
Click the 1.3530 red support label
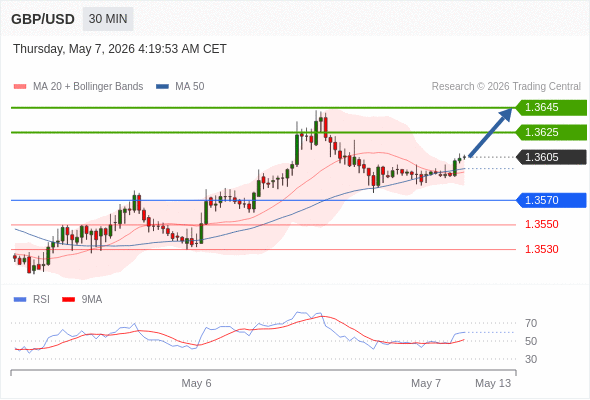pyautogui.click(x=541, y=249)
